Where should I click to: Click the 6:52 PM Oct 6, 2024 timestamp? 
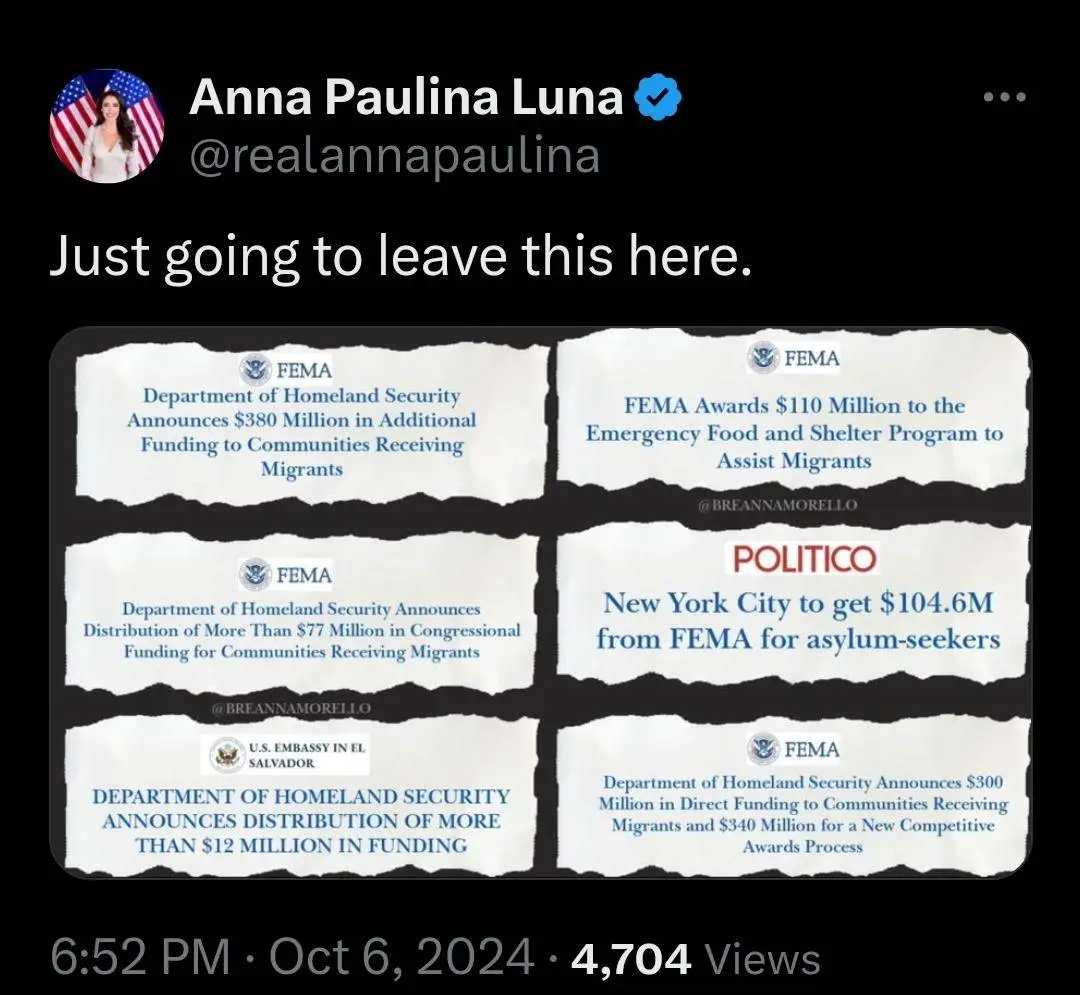click(x=292, y=958)
